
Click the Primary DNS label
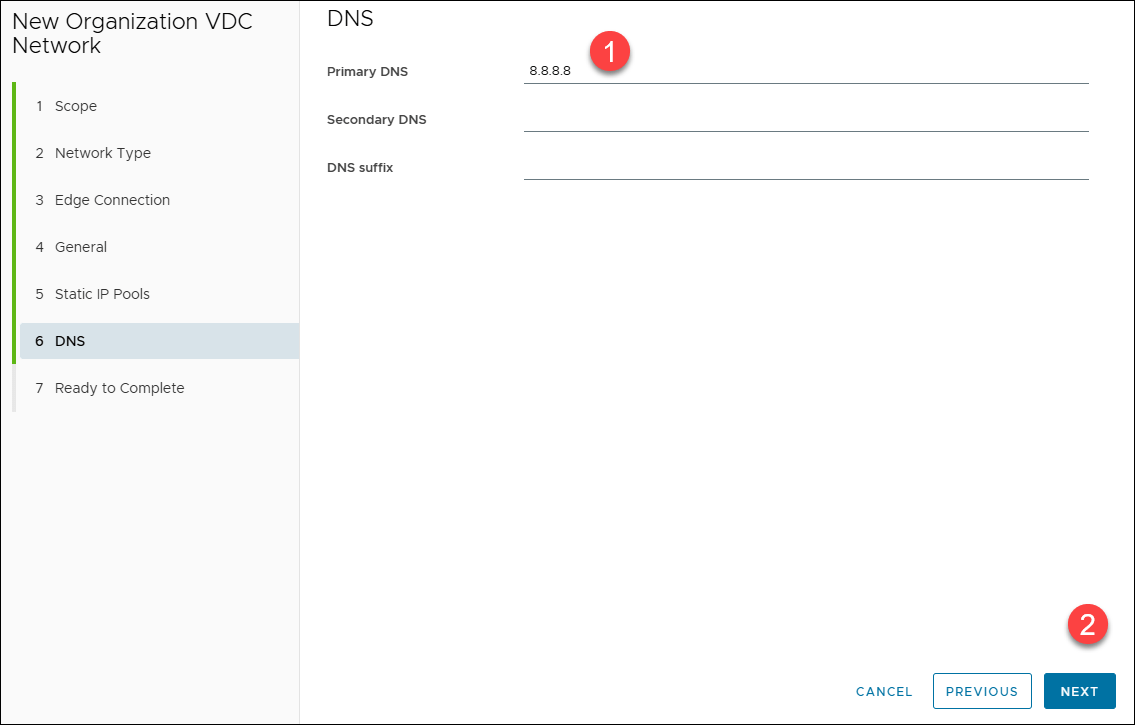(367, 72)
